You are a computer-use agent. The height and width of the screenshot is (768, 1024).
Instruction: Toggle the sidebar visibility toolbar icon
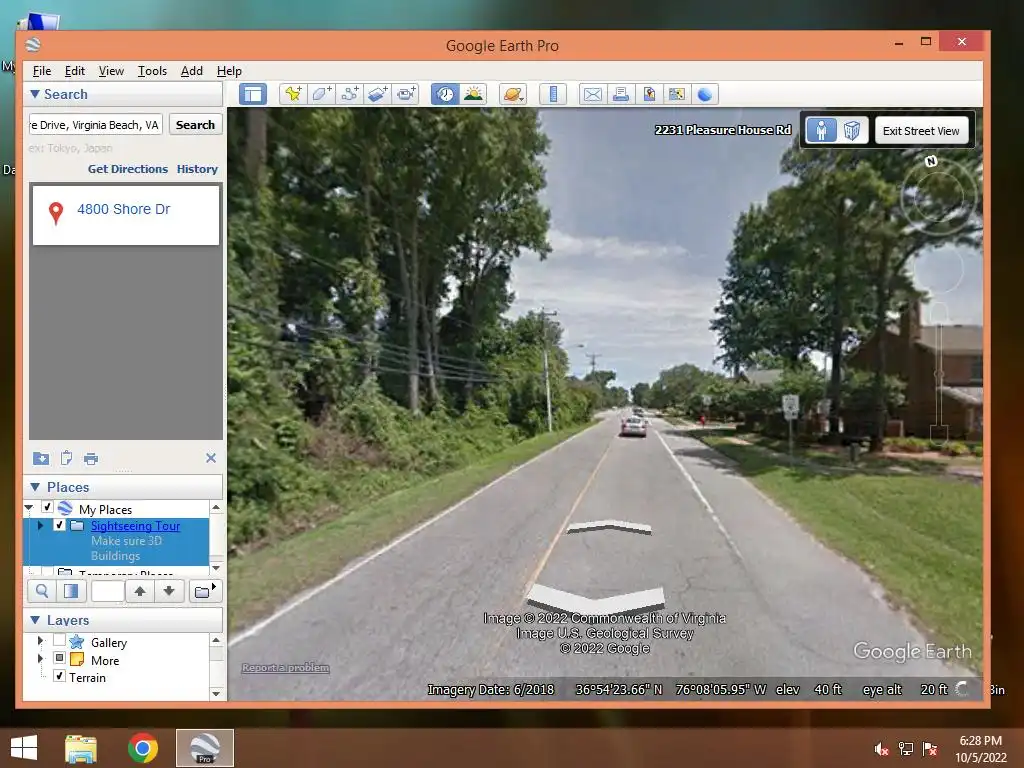coord(253,94)
